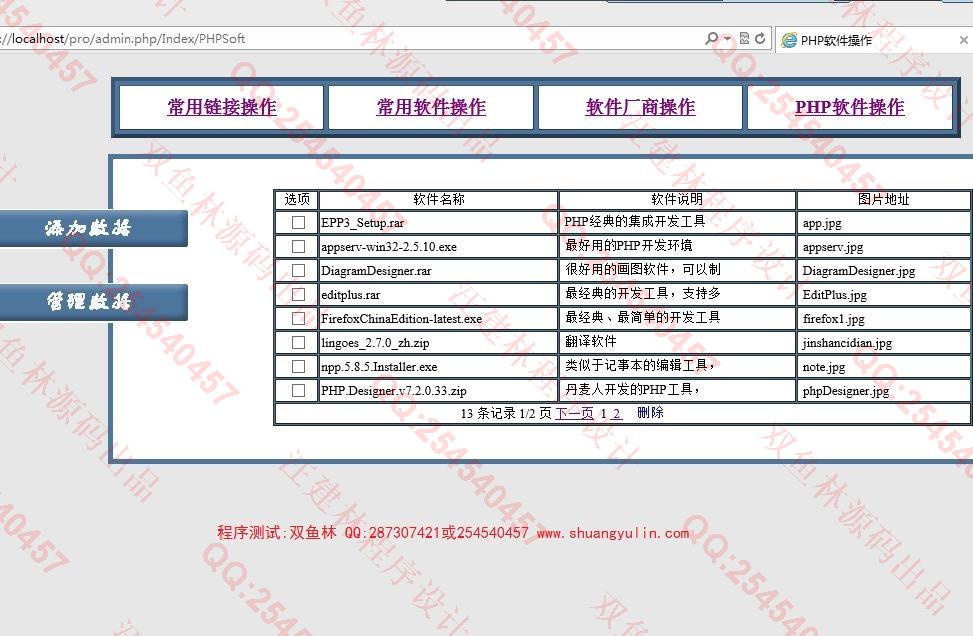Click the compatibility view icon in address bar

745,38
